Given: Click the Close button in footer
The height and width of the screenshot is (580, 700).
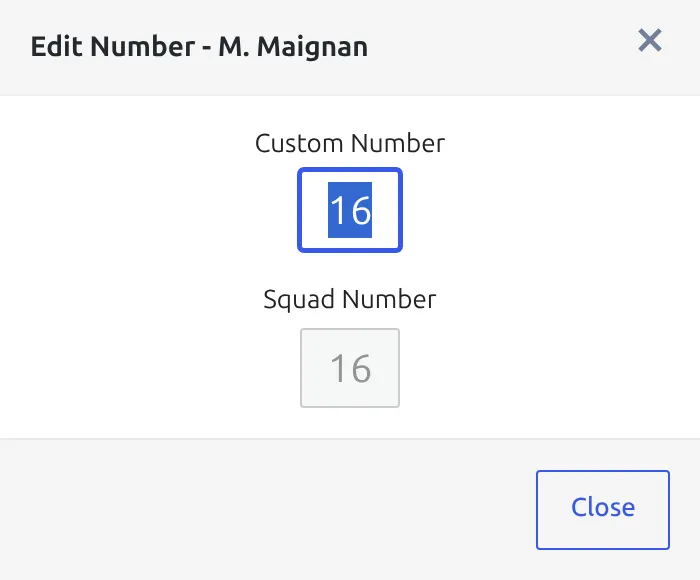Looking at the screenshot, I should [603, 509].
